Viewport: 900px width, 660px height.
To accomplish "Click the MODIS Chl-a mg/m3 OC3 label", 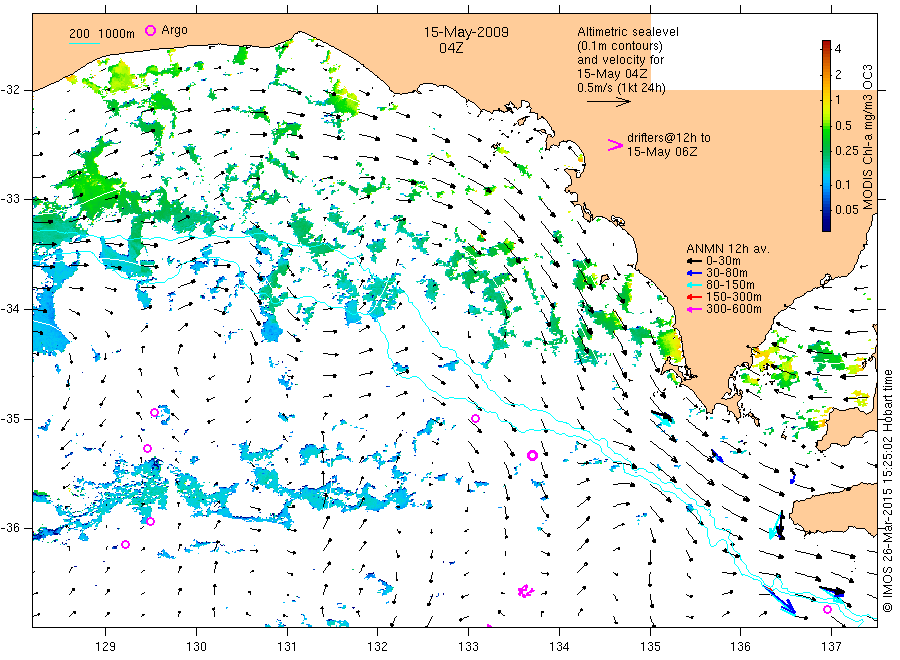I will 867,137.
